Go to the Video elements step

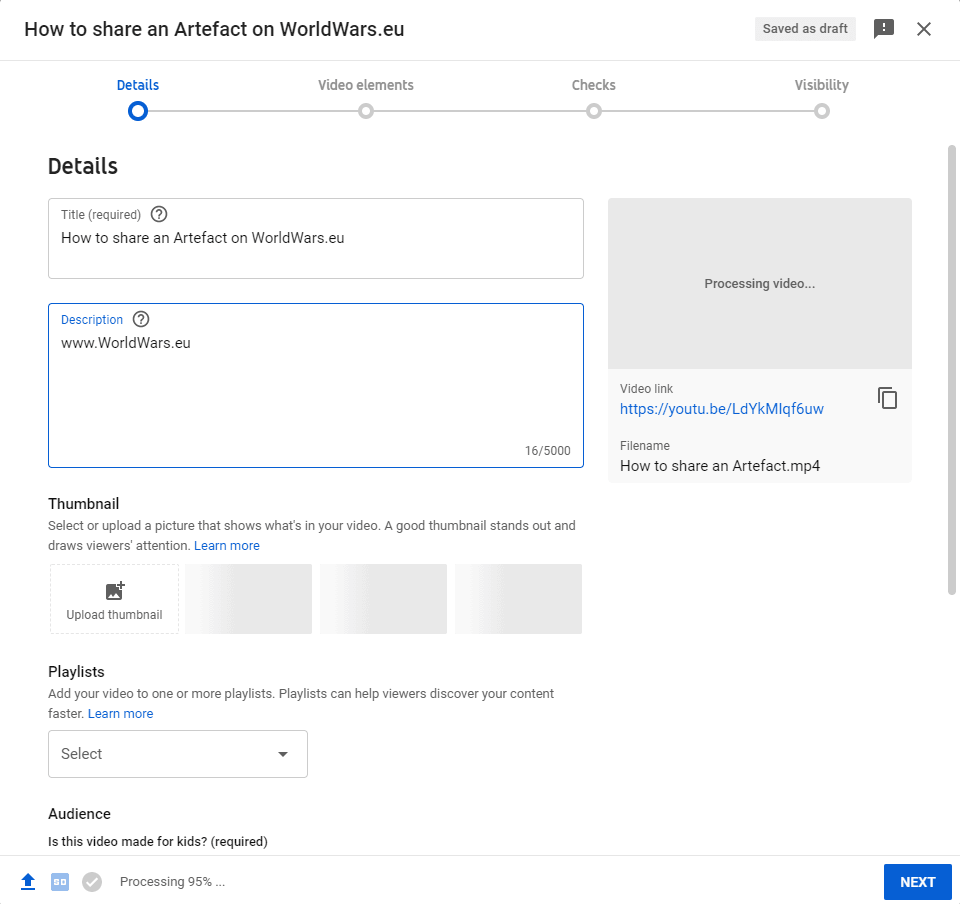366,111
